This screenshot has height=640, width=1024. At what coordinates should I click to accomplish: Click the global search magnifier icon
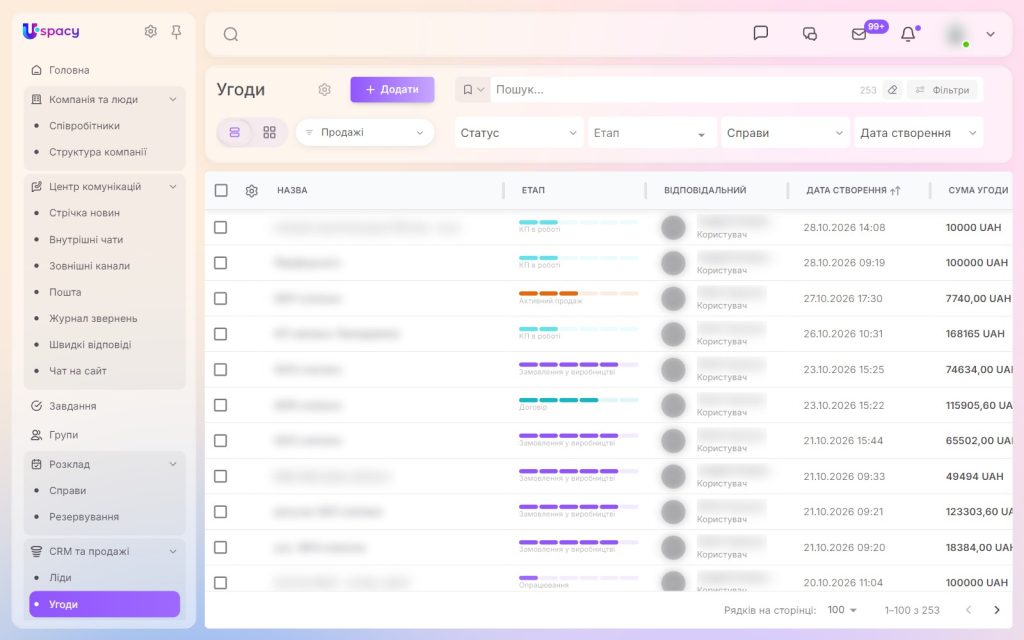click(231, 34)
